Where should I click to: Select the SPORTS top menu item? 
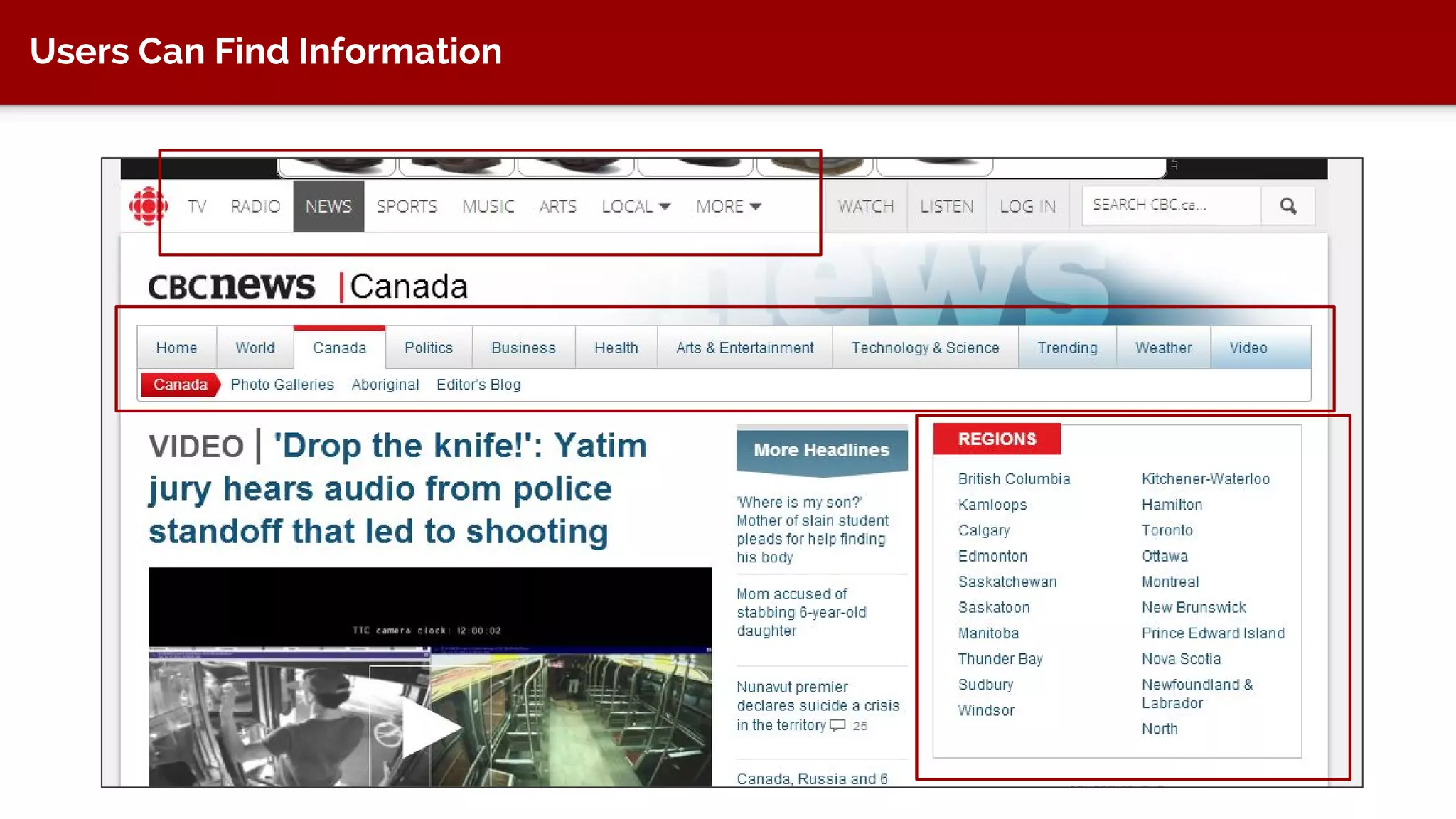click(x=407, y=206)
